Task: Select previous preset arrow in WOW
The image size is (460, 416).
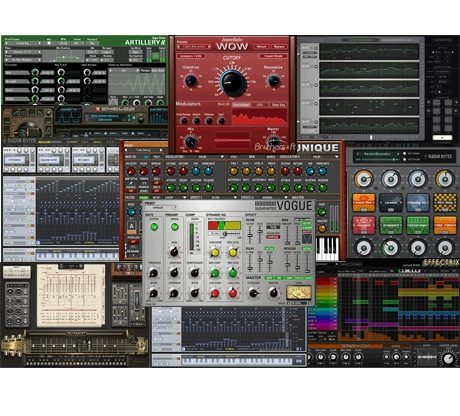Action: [x=179, y=47]
